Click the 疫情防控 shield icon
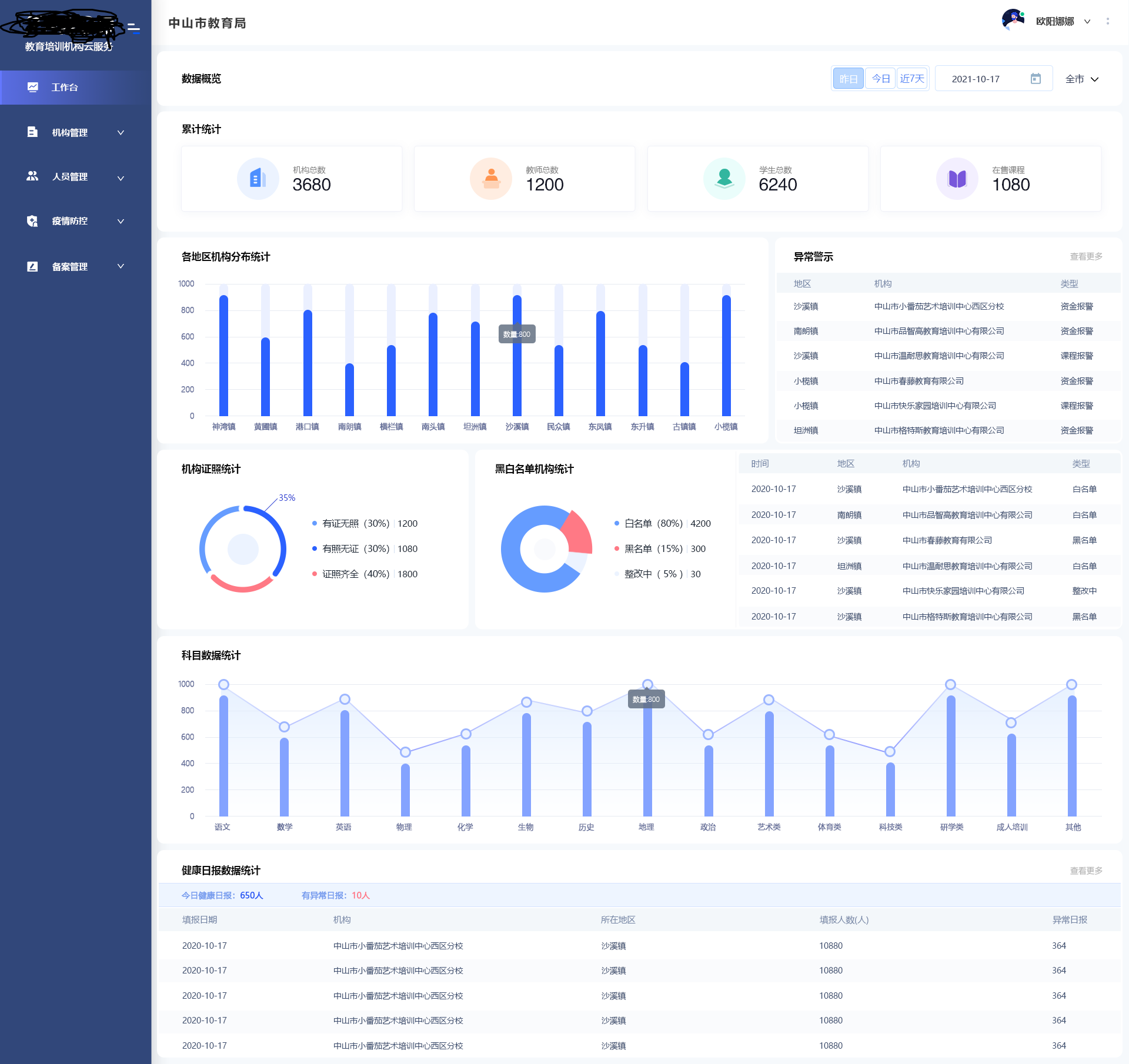The width and height of the screenshot is (1129, 1064). point(32,221)
